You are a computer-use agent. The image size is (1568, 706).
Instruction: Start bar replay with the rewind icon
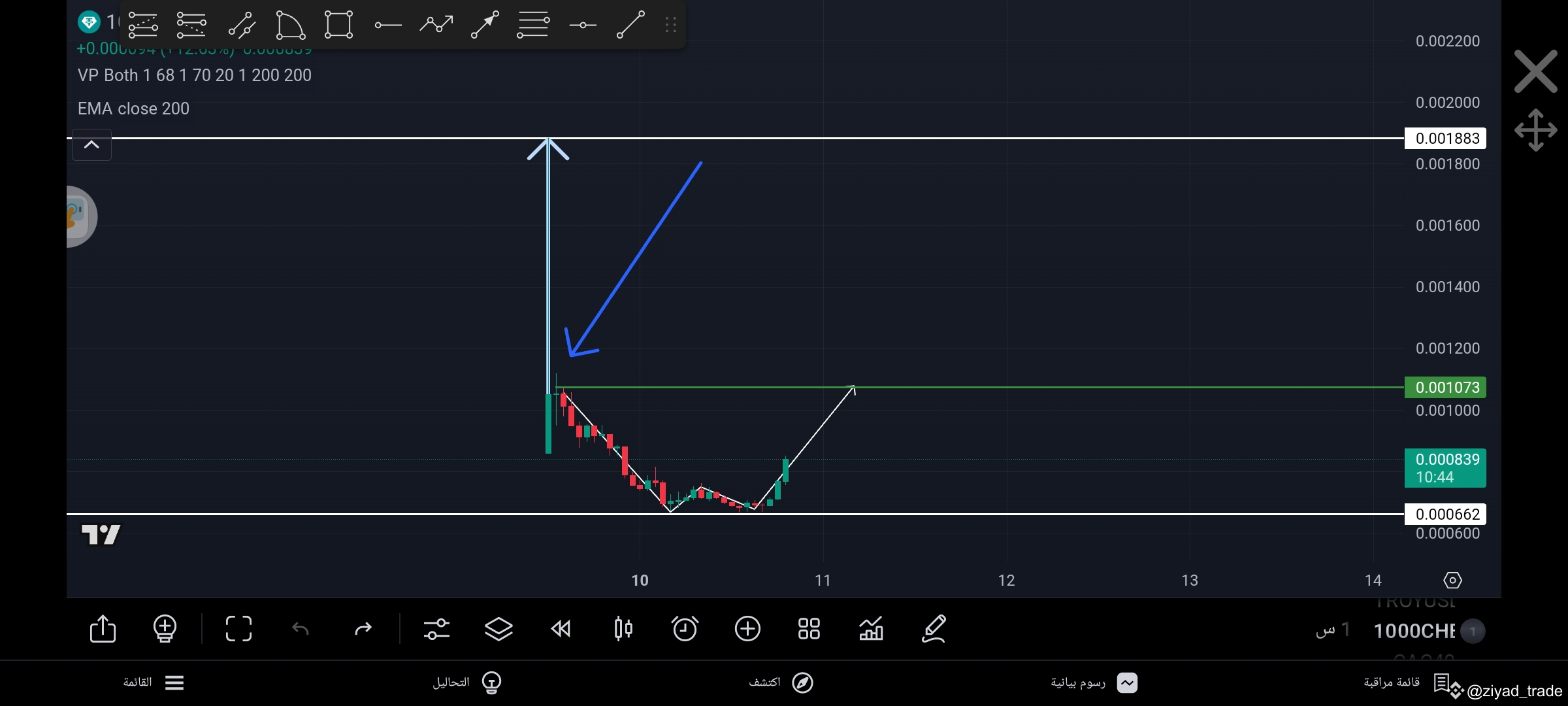pyautogui.click(x=561, y=629)
